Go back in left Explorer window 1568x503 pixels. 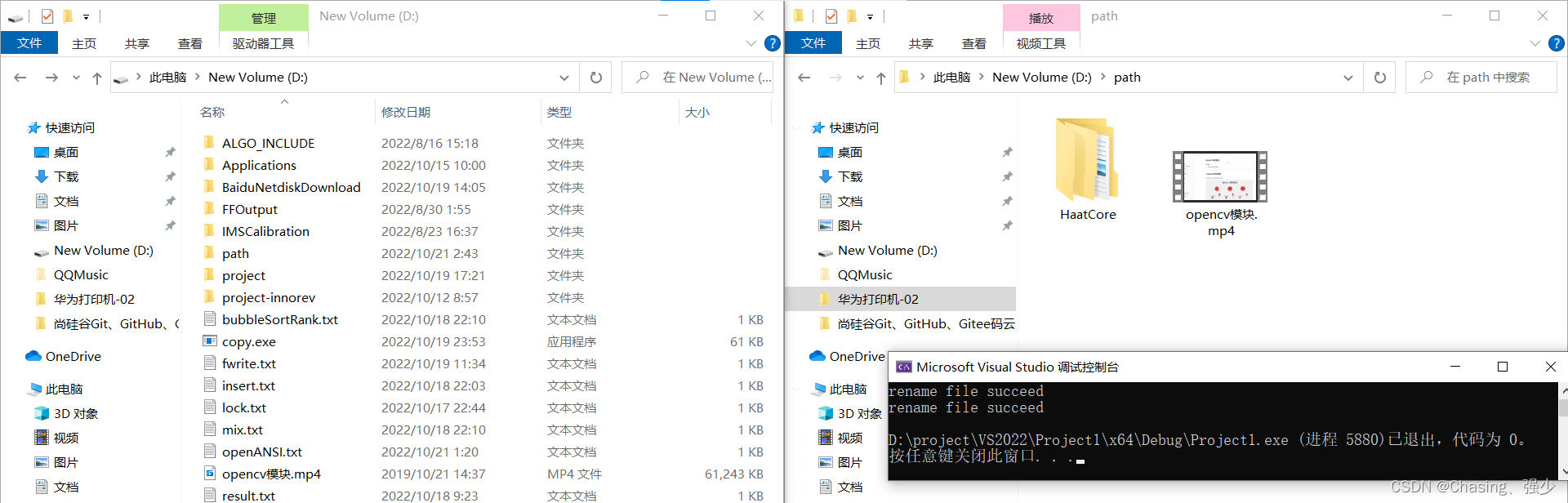(x=20, y=78)
